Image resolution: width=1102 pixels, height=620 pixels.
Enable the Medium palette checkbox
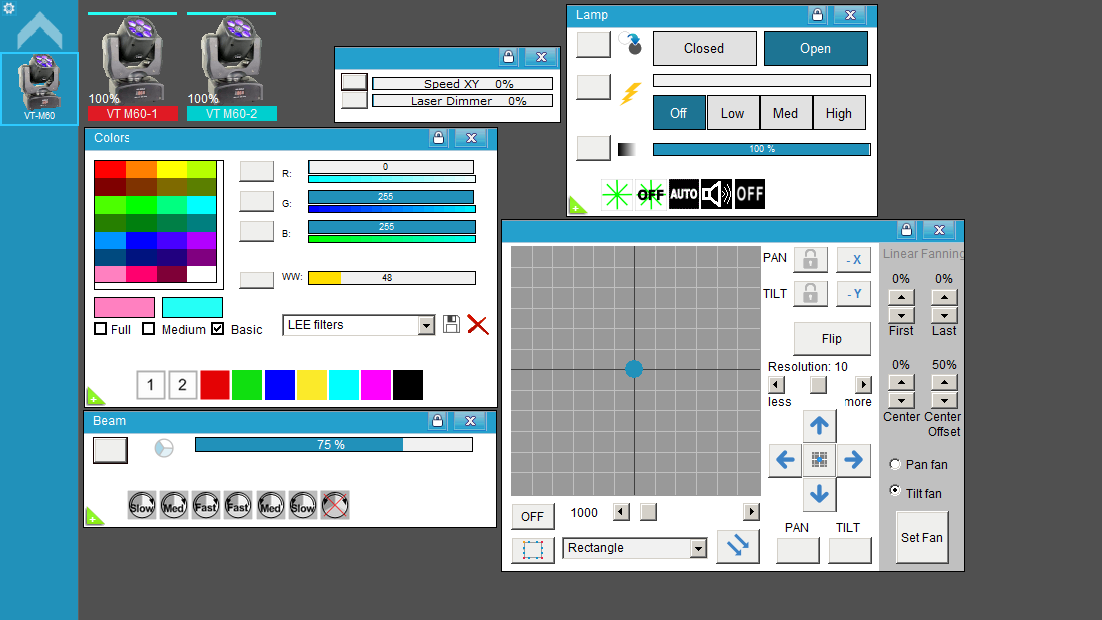click(148, 329)
